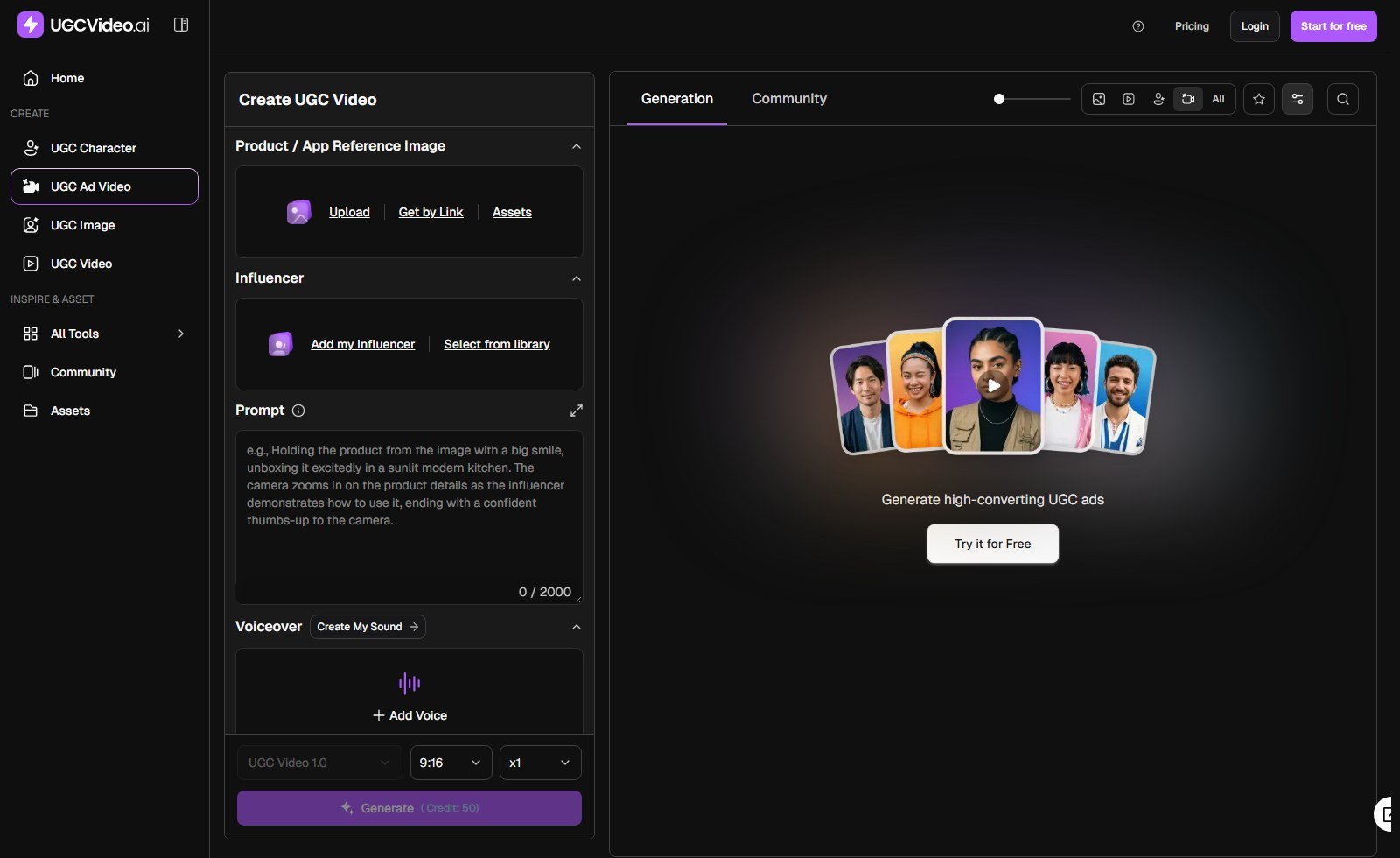Click the purple influencer avatar icon
Screen dimensions: 1400x858
coord(280,344)
